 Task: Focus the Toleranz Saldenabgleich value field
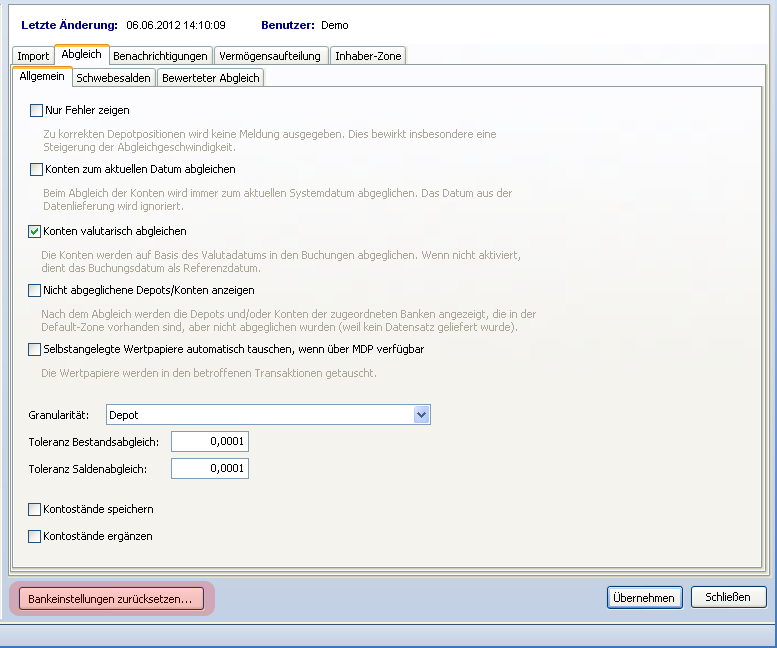pyautogui.click(x=210, y=469)
